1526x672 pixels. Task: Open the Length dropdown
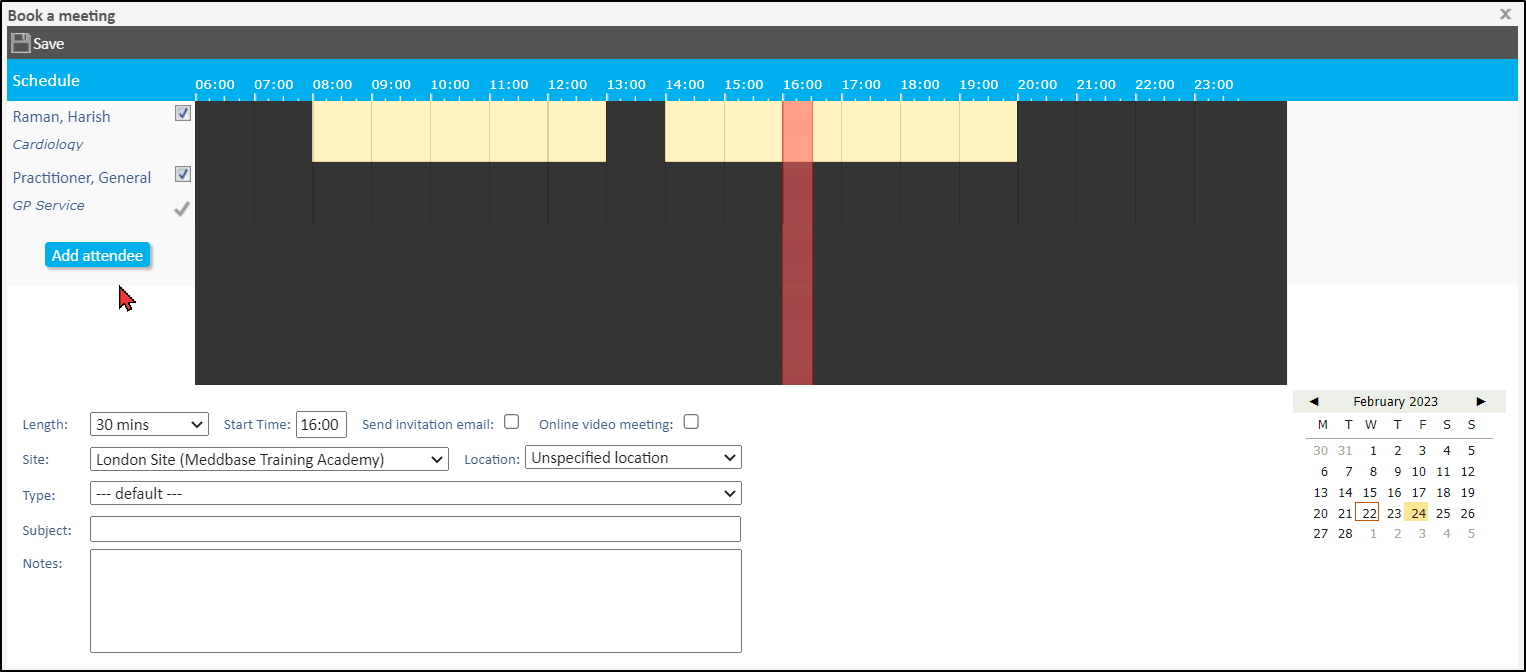tap(149, 424)
